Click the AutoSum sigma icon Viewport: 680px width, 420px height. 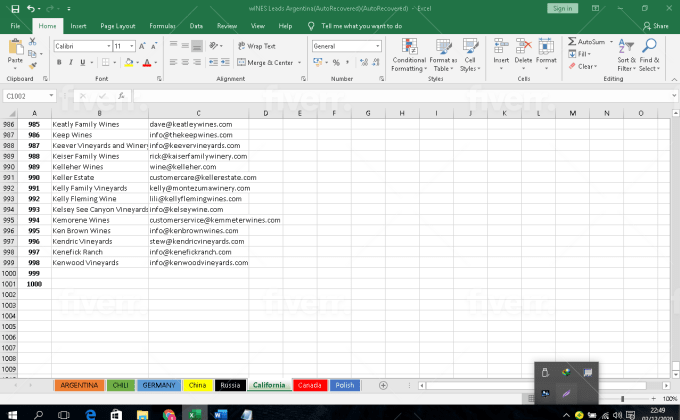[x=573, y=42]
